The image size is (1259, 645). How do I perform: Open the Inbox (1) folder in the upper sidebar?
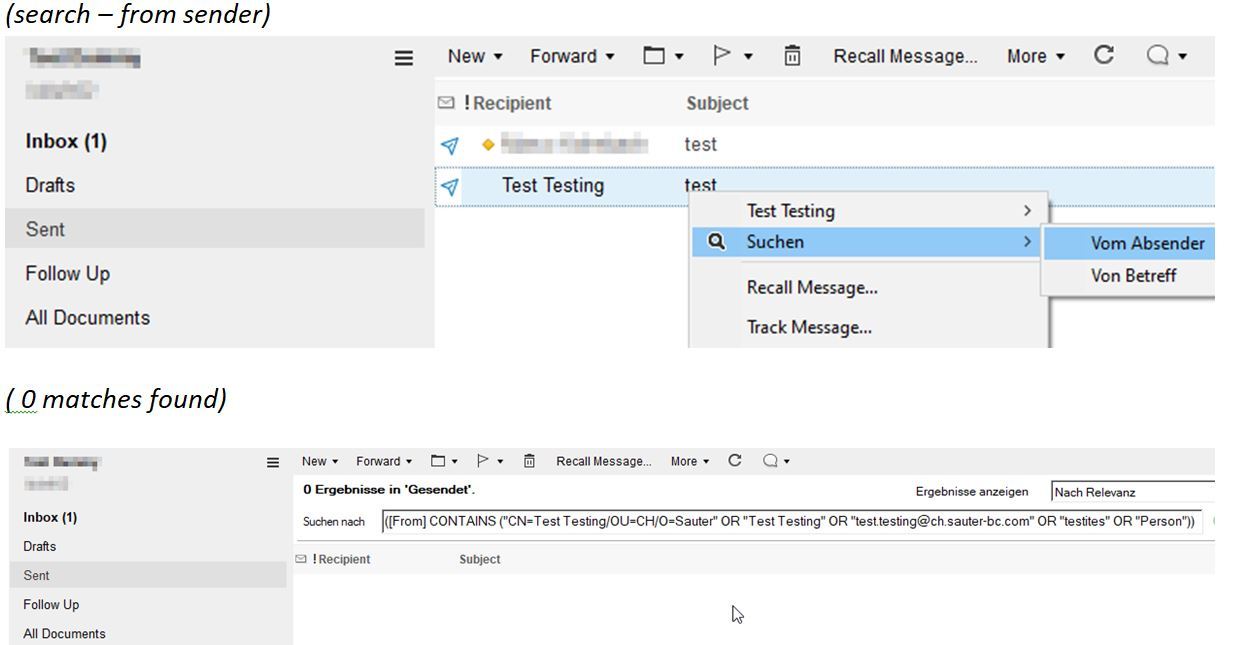click(x=66, y=141)
